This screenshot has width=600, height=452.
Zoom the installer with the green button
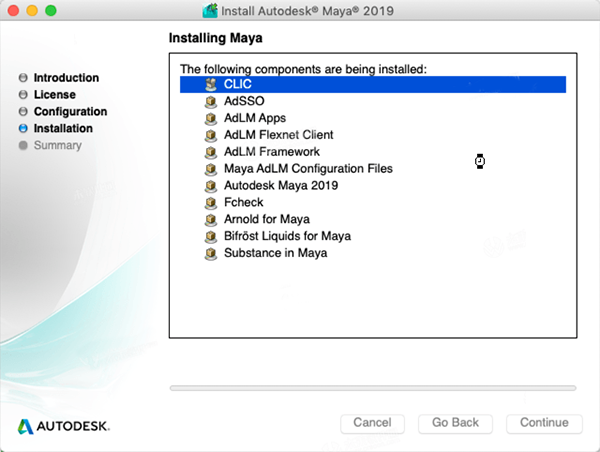pyautogui.click(x=51, y=11)
